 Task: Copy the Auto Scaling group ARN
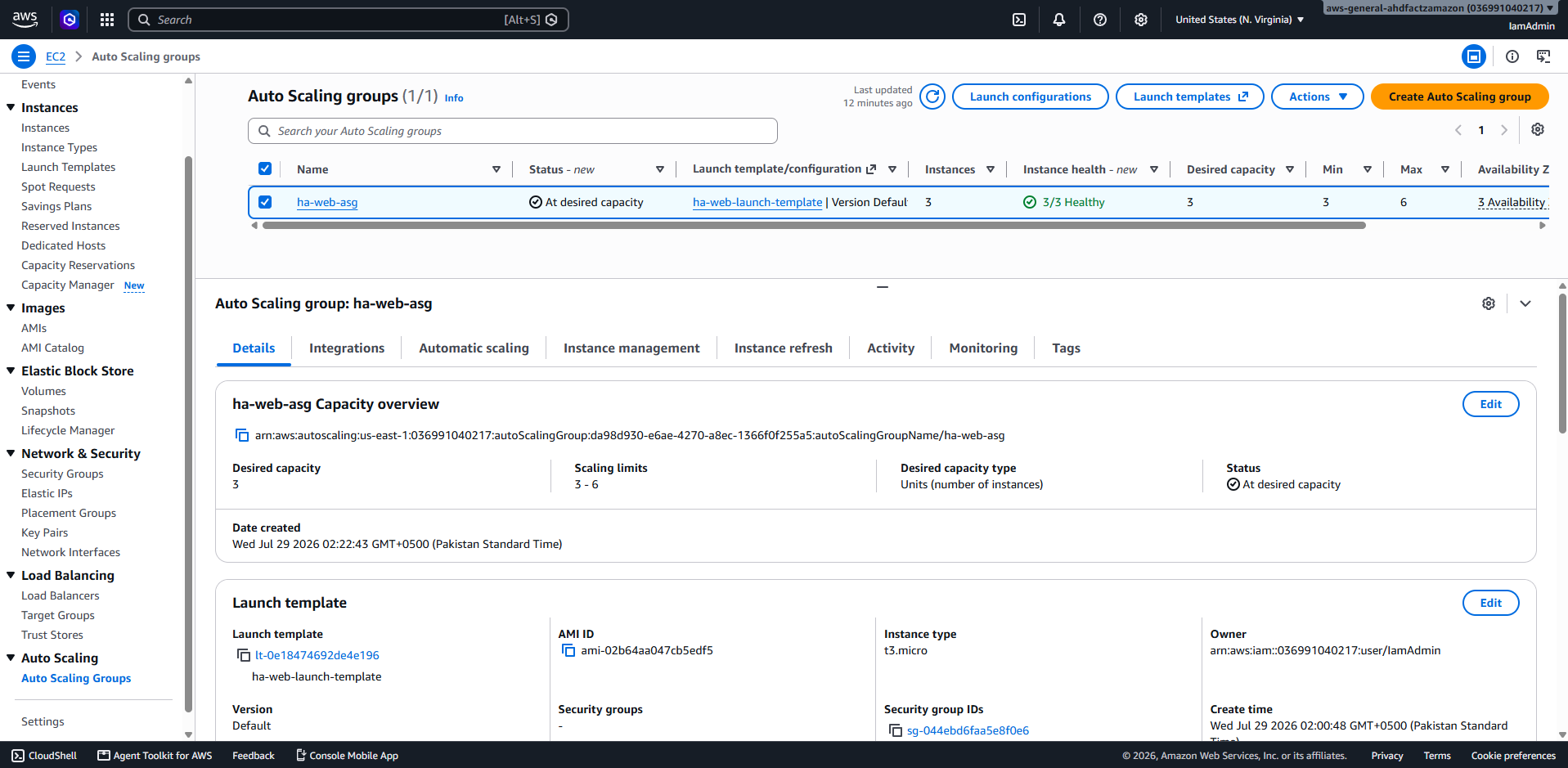(242, 435)
